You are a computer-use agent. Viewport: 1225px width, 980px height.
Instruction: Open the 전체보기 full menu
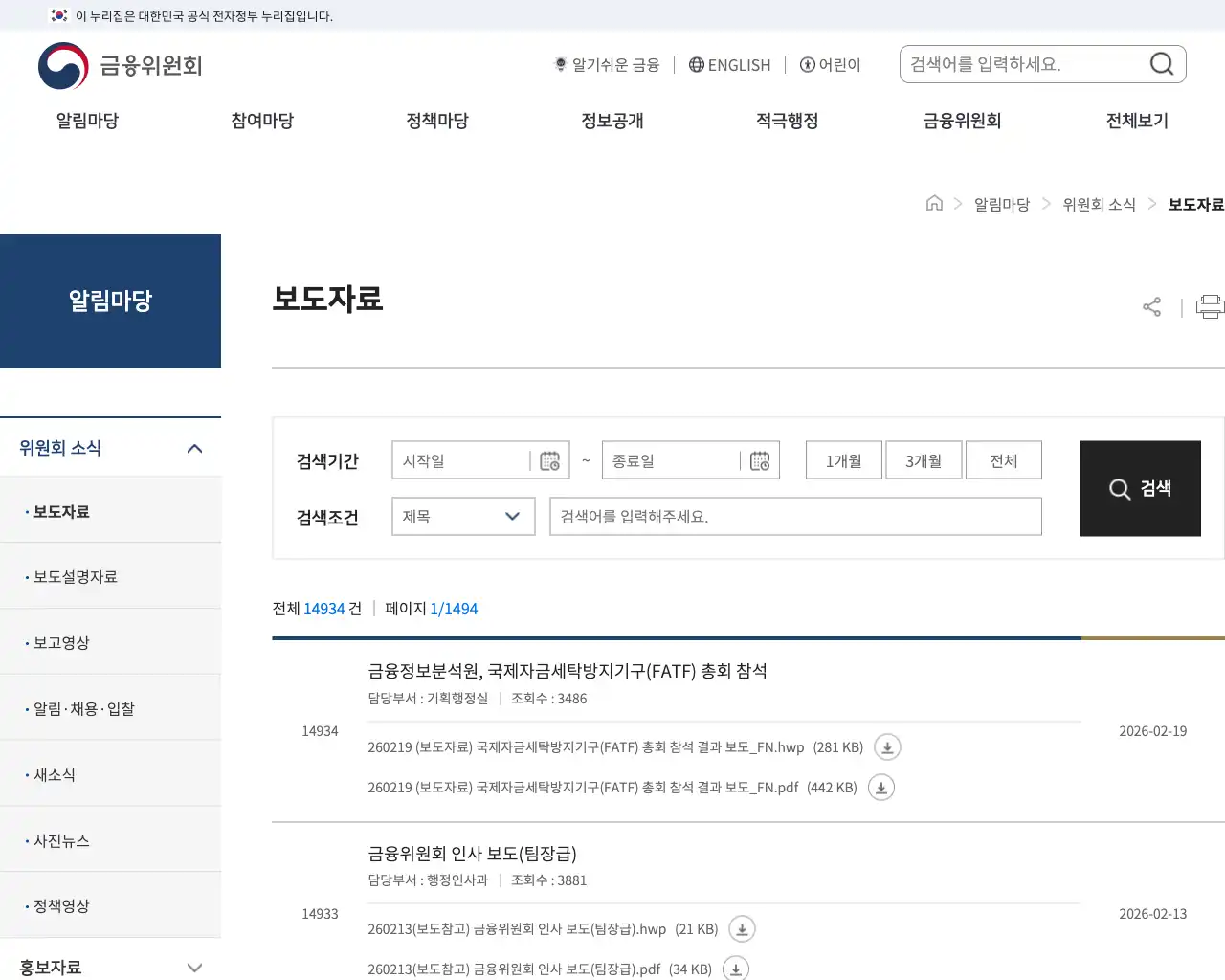coord(1137,121)
